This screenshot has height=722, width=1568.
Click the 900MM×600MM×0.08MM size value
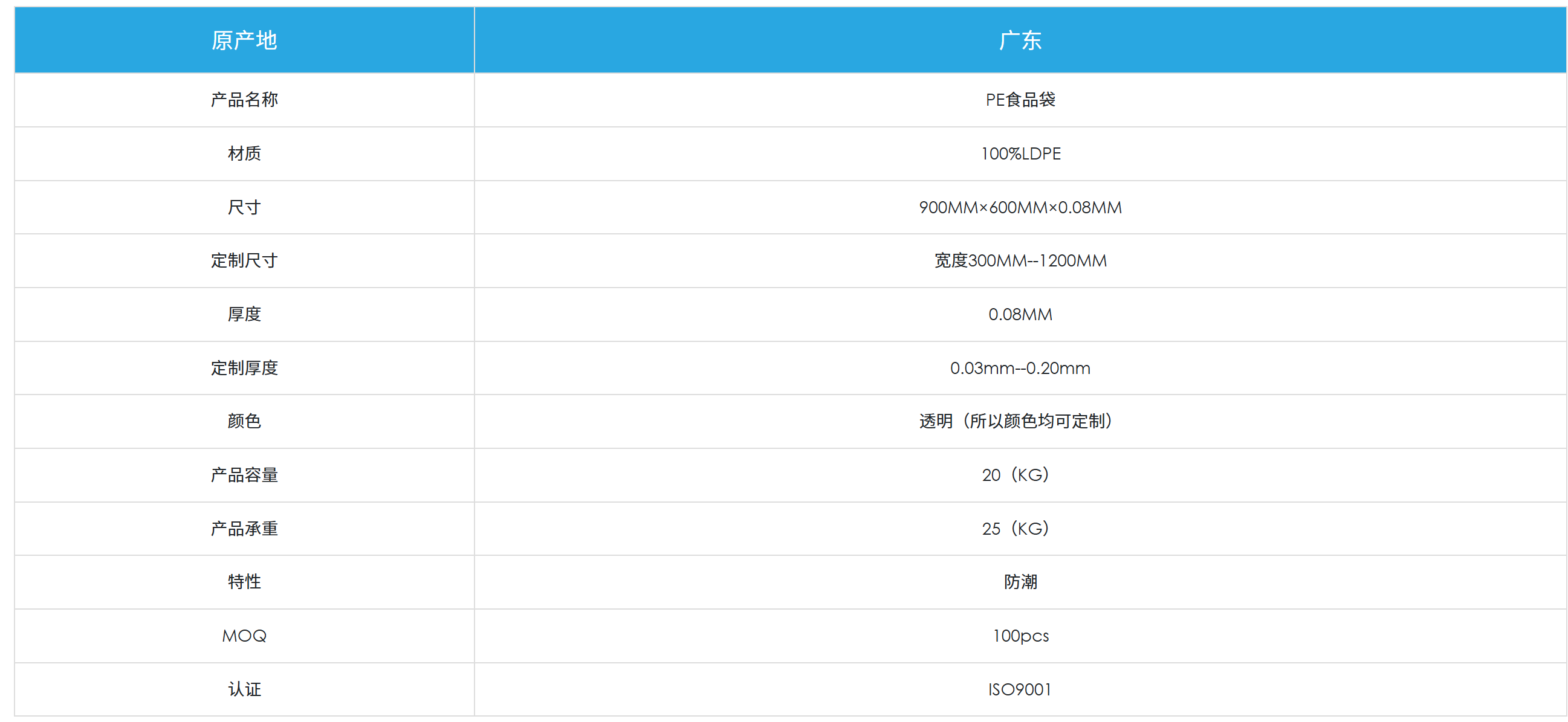(x=1020, y=207)
